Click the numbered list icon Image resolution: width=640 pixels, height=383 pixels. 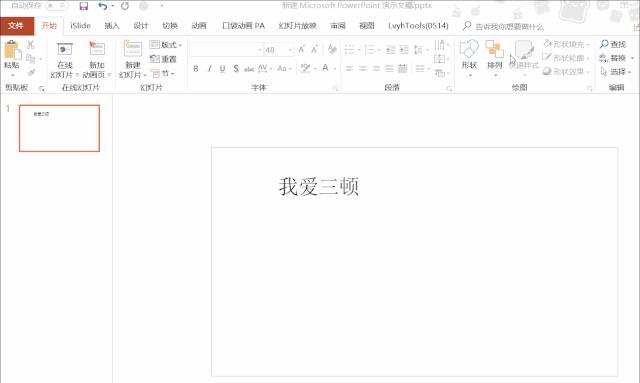369,50
